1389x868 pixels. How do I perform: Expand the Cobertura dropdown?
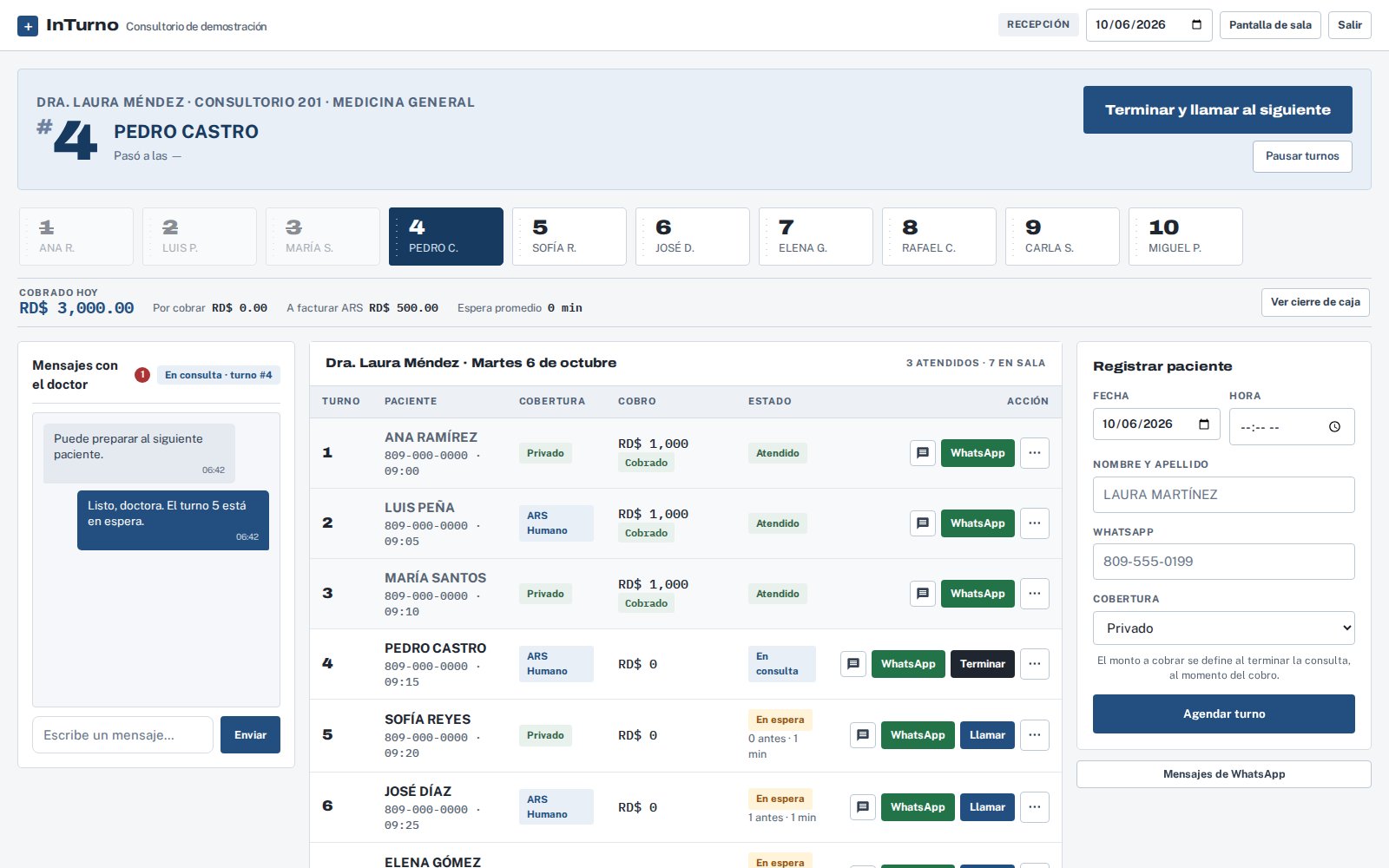[1224, 628]
